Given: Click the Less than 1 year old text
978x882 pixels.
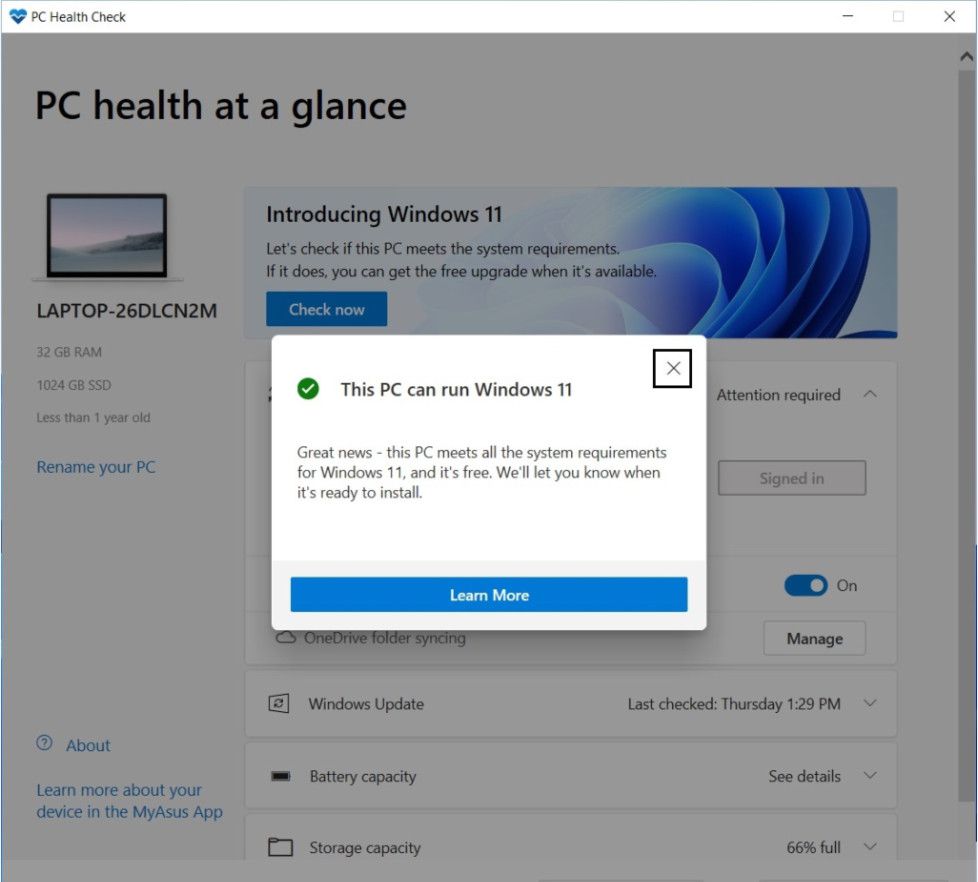Looking at the screenshot, I should coord(93,417).
